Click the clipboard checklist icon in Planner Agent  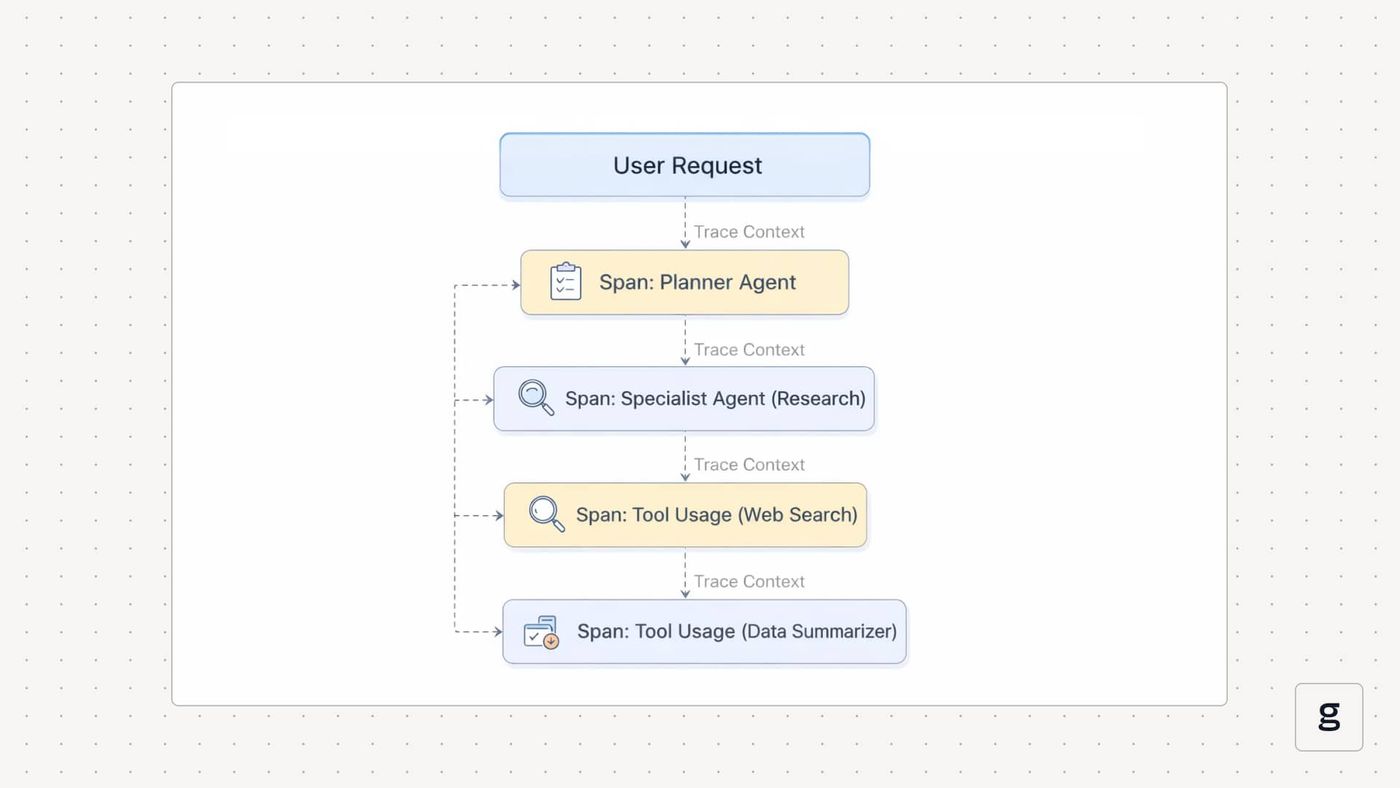tap(565, 281)
